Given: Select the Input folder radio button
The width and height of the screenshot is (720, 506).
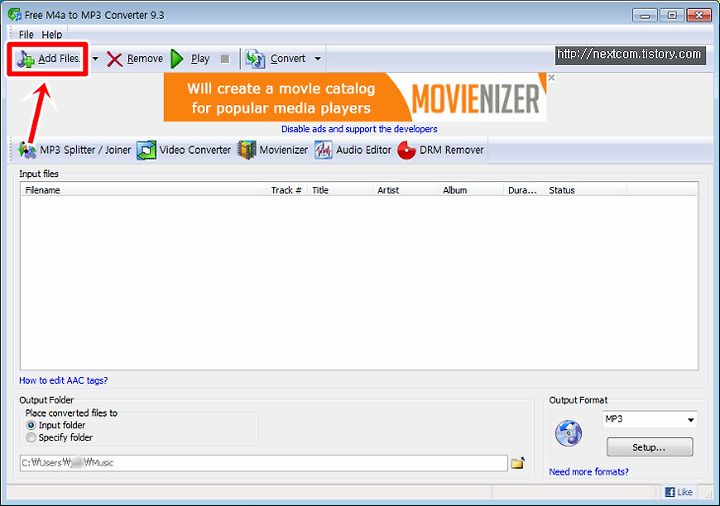Looking at the screenshot, I should tap(31, 425).
